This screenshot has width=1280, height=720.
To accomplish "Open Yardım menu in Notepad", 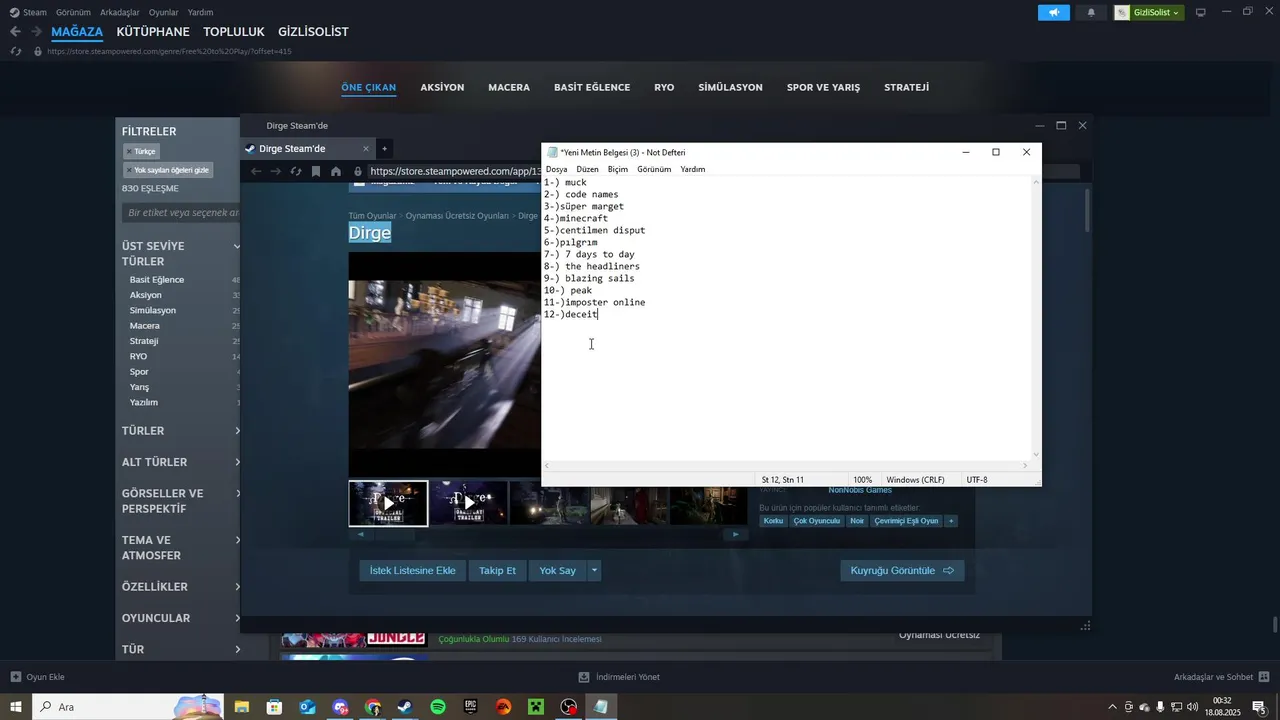I will pos(693,170).
